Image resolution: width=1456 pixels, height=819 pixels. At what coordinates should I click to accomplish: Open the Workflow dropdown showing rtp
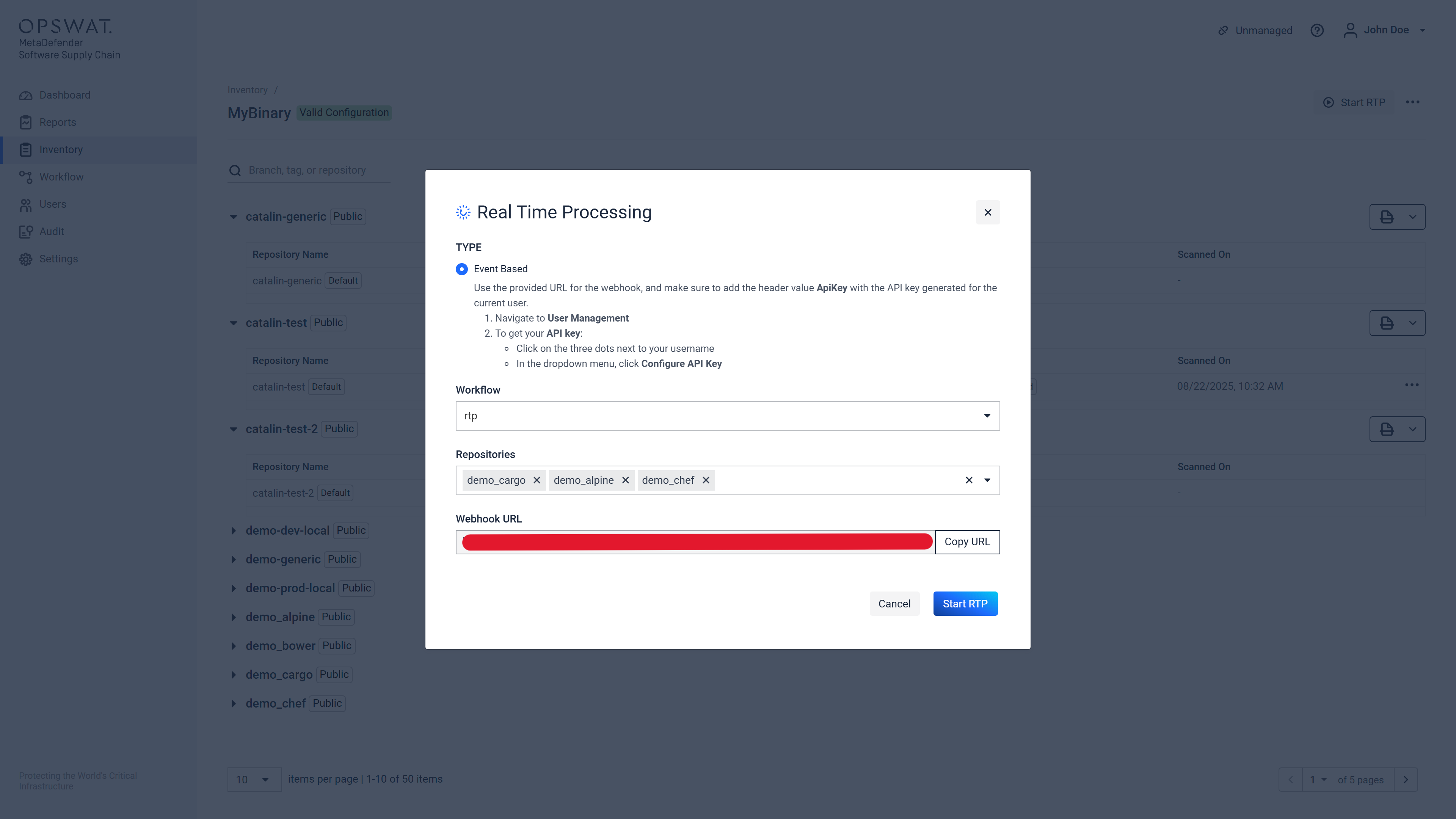pyautogui.click(x=728, y=416)
